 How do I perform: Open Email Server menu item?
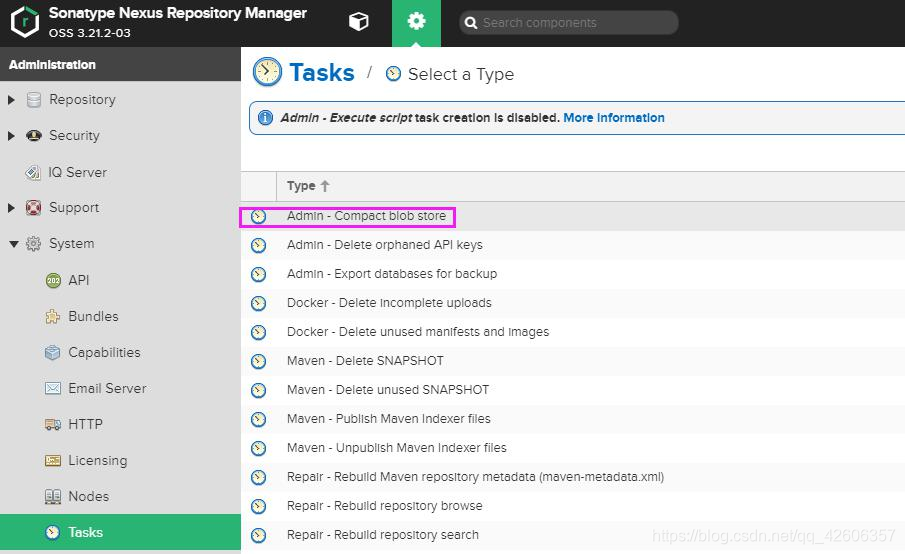coord(107,388)
